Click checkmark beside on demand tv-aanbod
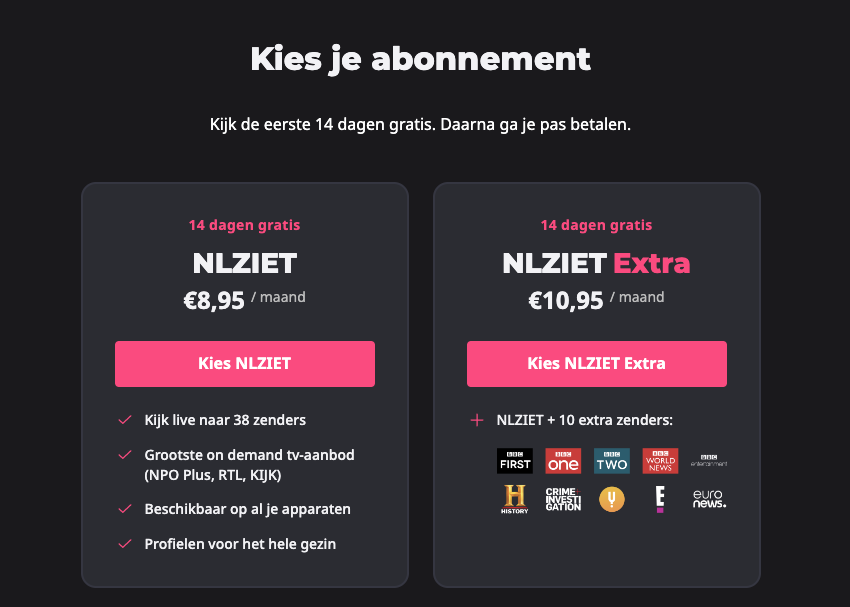 (x=125, y=454)
